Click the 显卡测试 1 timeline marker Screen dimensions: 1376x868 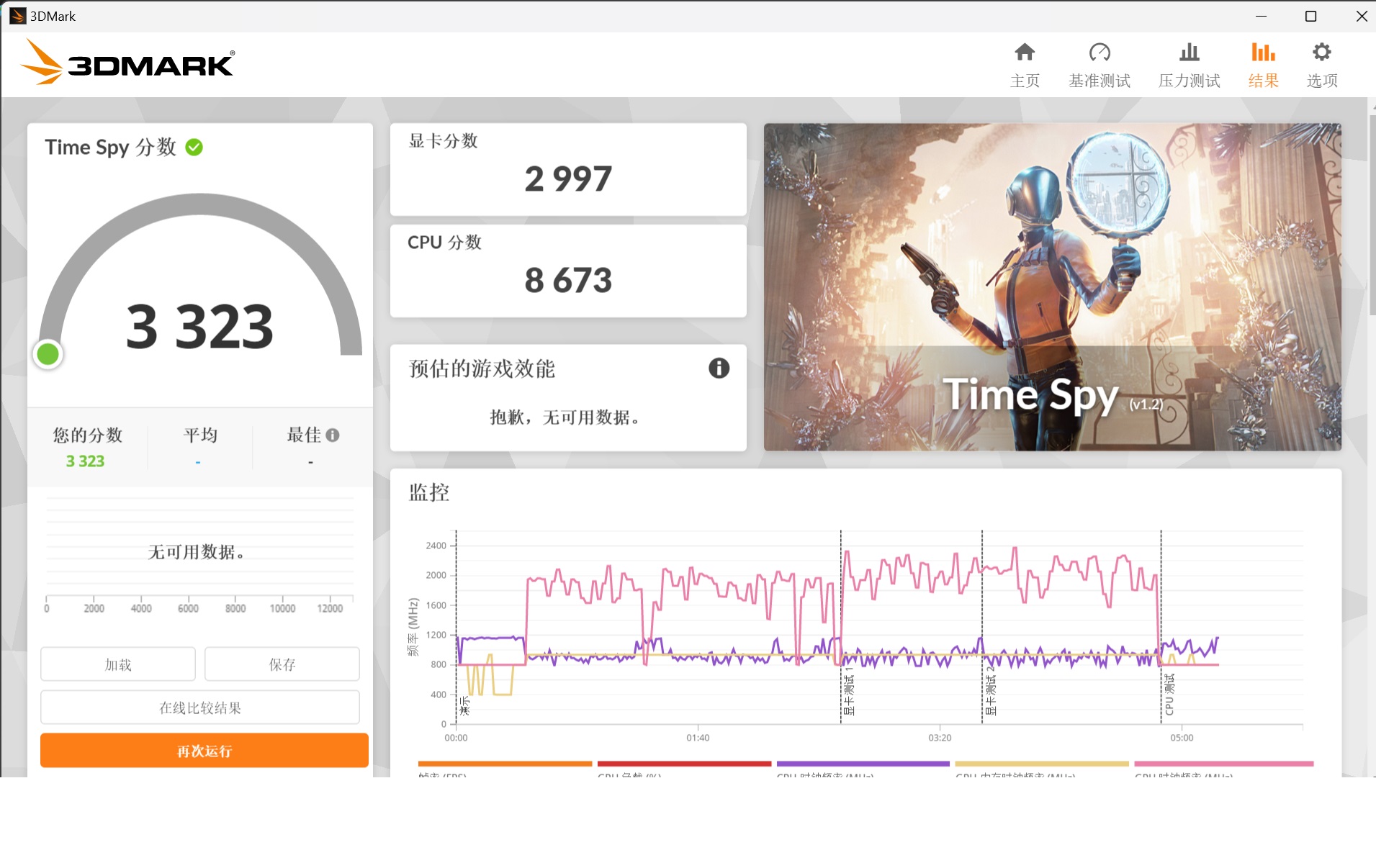(x=849, y=691)
